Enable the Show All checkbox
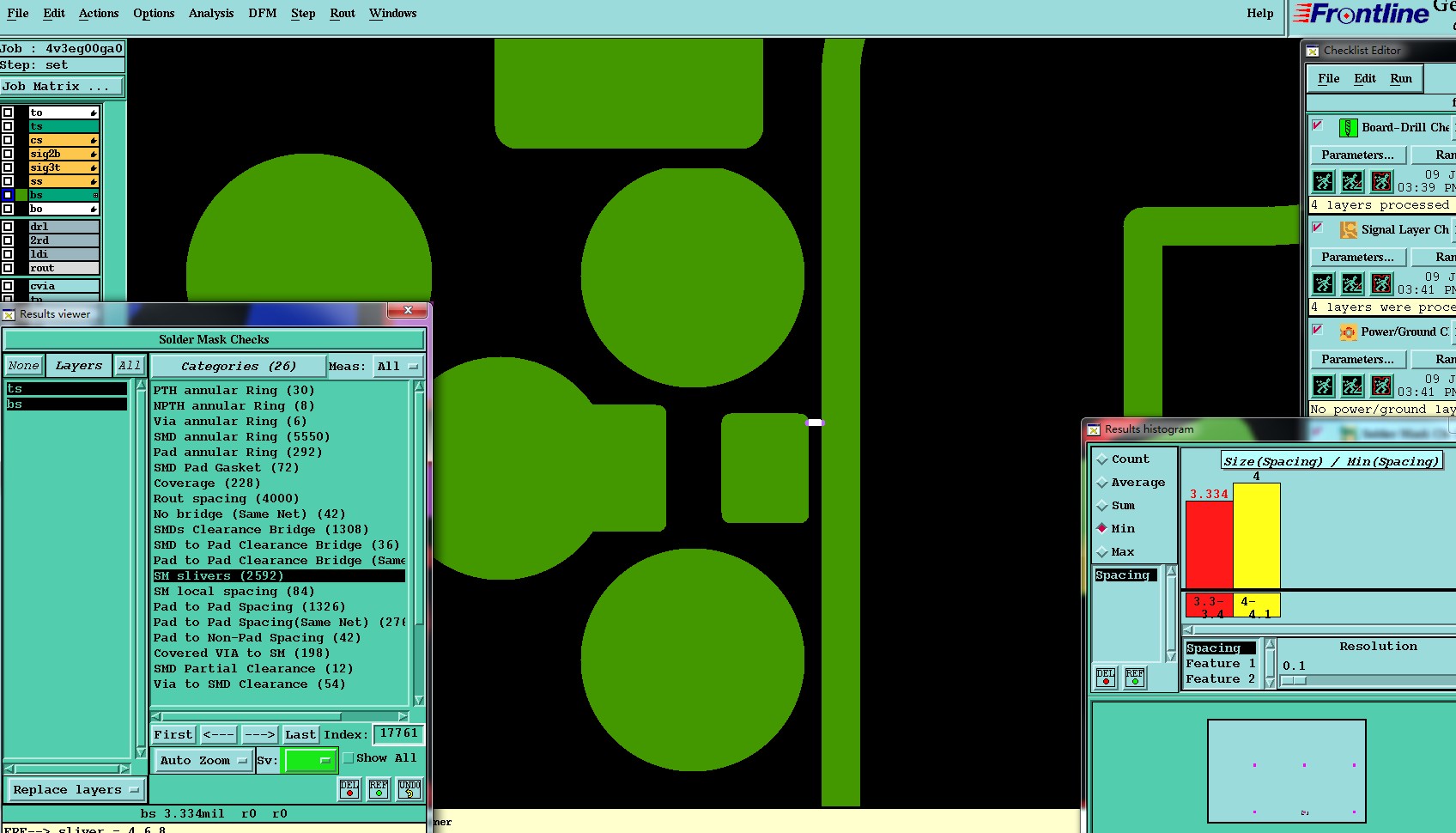The width and height of the screenshot is (1456, 833). coord(348,758)
